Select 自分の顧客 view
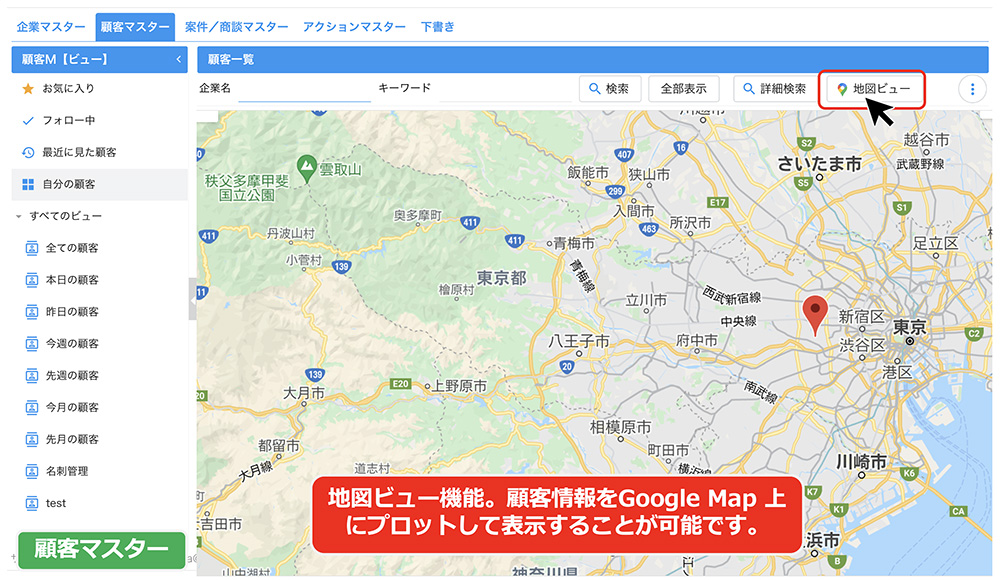This screenshot has height=580, width=1000. 68,184
